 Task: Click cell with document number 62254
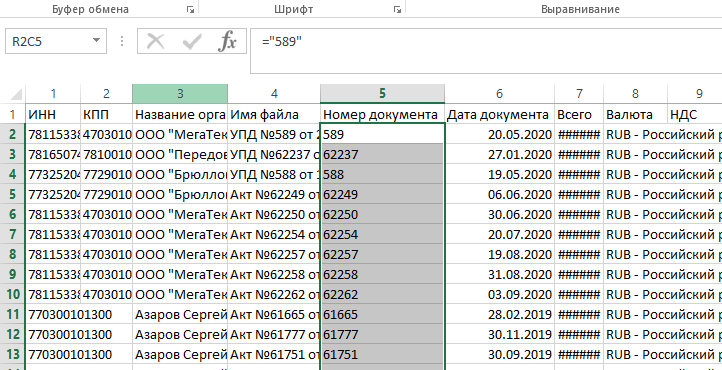[382, 234]
